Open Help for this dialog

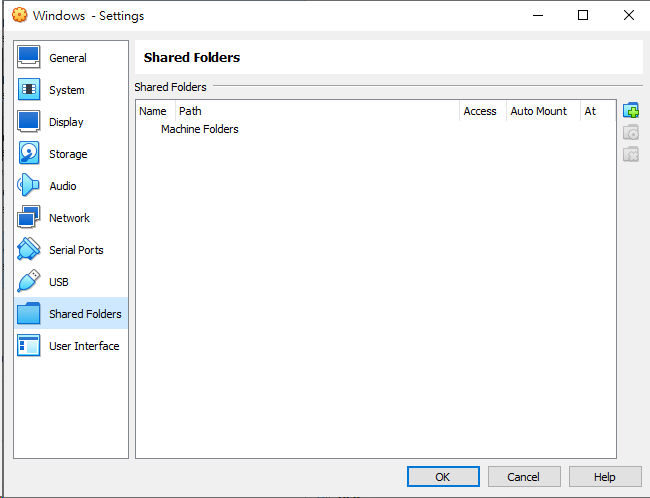(605, 477)
